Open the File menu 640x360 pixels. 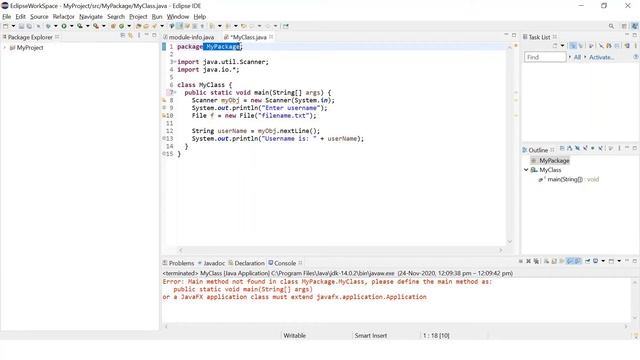(7, 17)
